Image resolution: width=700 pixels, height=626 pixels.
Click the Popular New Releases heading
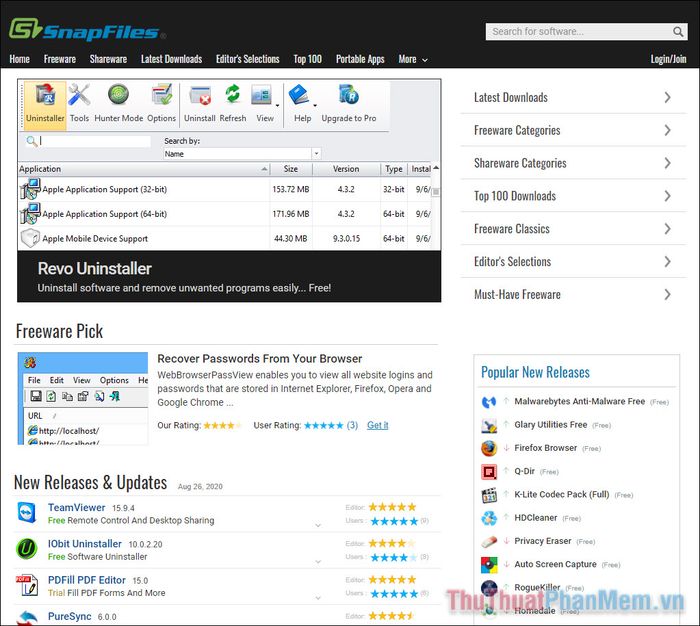pos(535,372)
